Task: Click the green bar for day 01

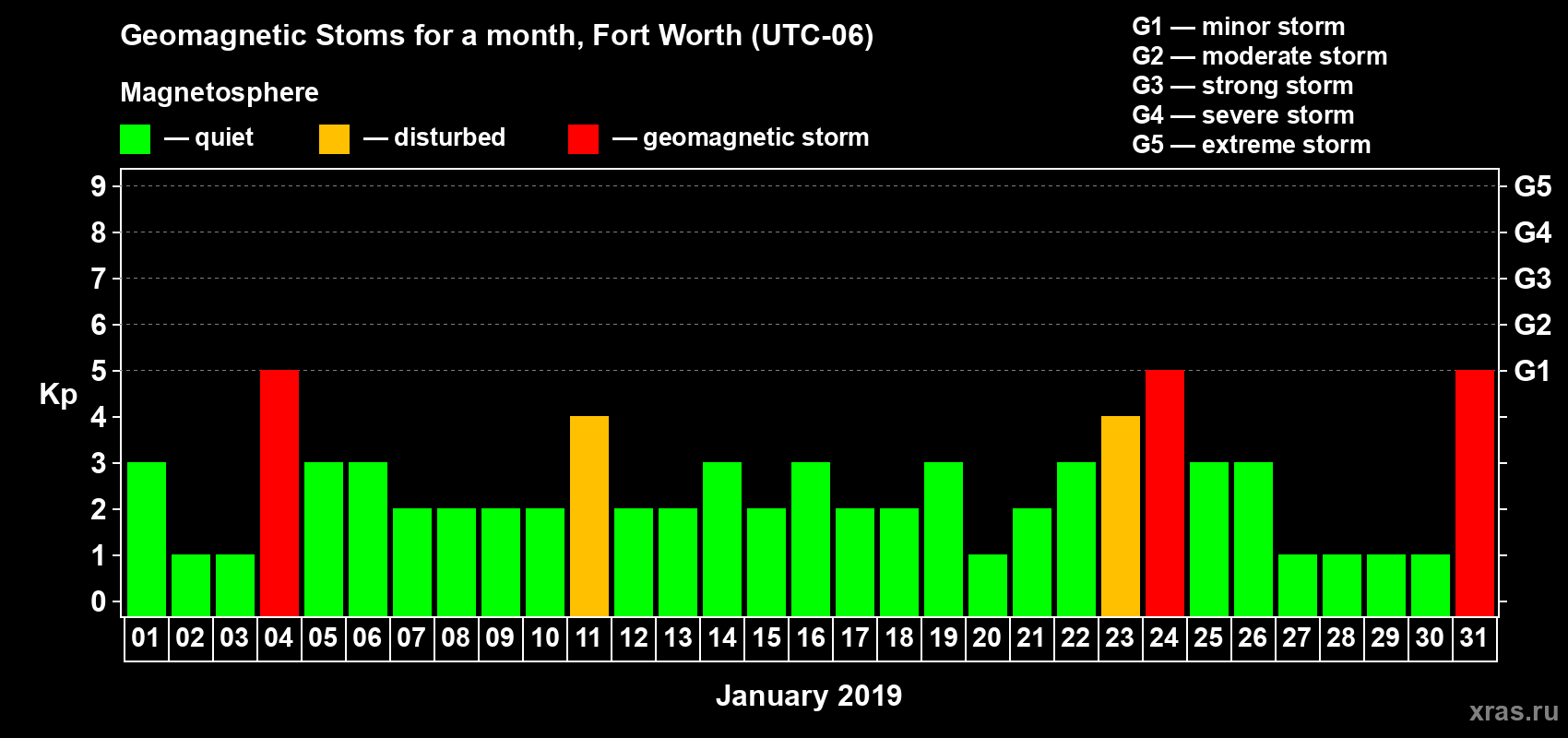Action: tap(147, 539)
